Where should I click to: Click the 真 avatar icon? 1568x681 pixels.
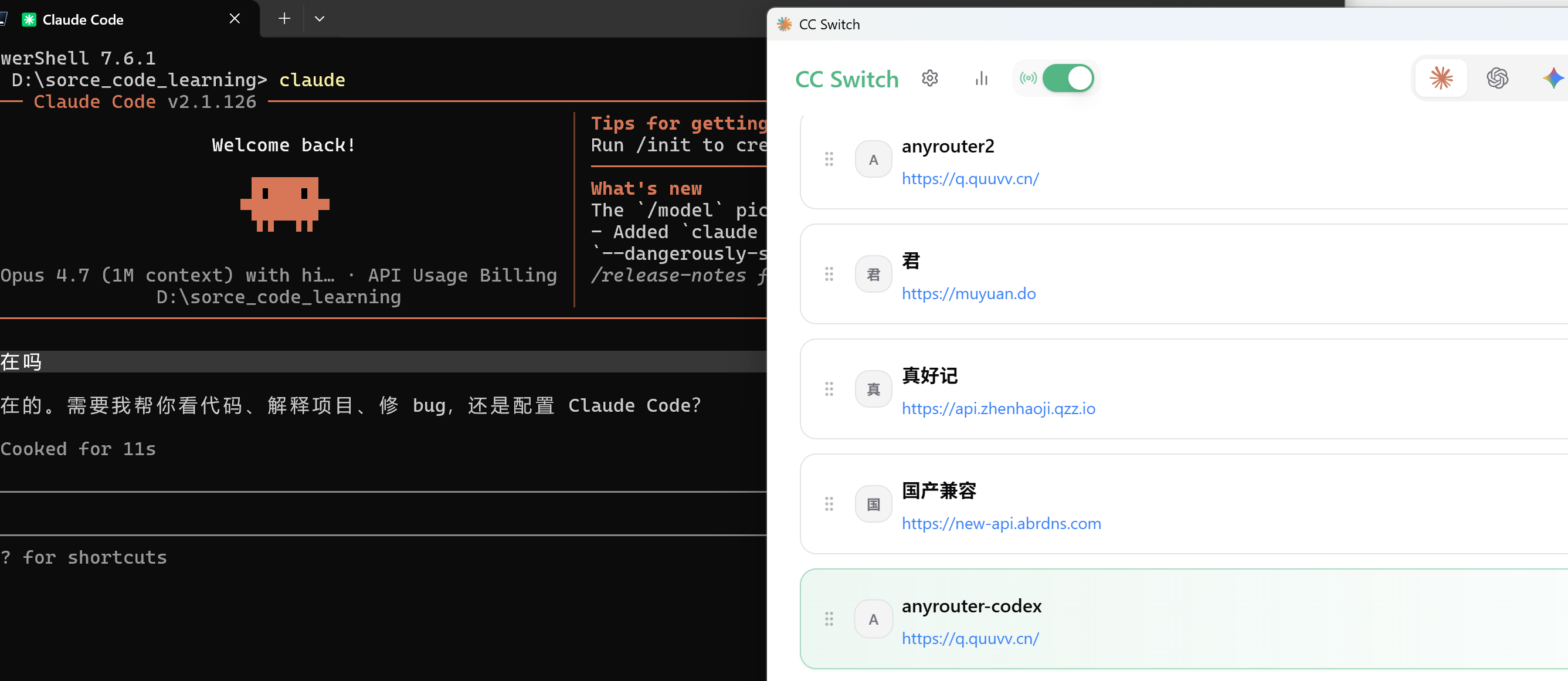point(873,389)
